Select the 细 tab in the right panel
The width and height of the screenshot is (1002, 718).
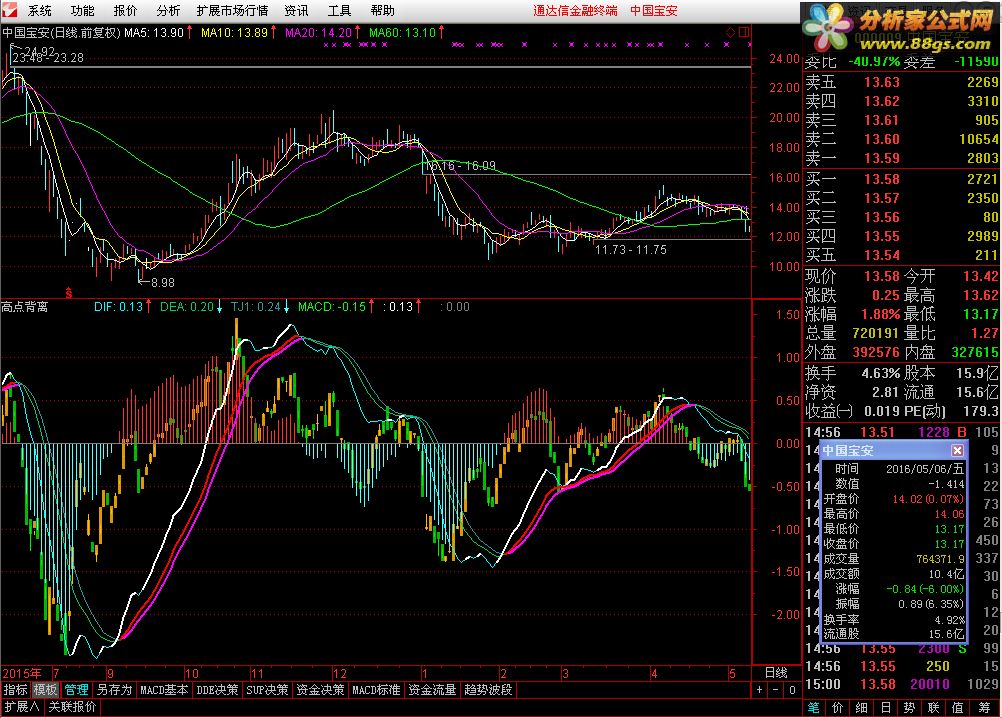pyautogui.click(x=861, y=707)
